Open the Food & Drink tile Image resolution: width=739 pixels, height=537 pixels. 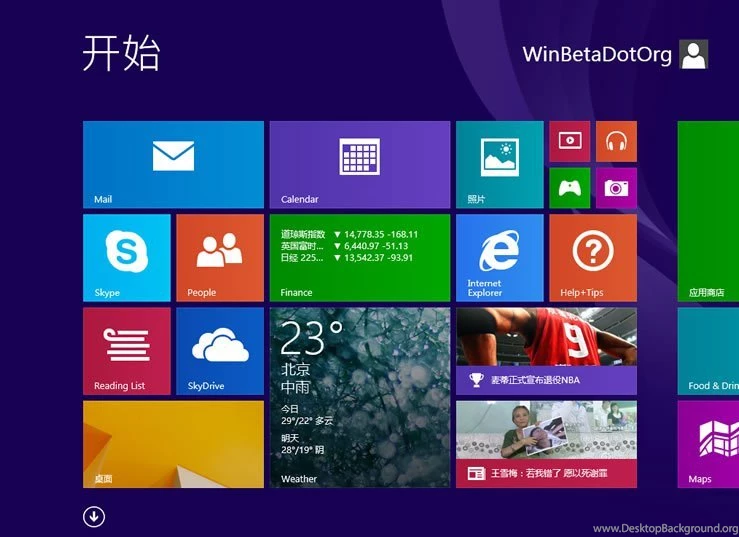tap(708, 351)
